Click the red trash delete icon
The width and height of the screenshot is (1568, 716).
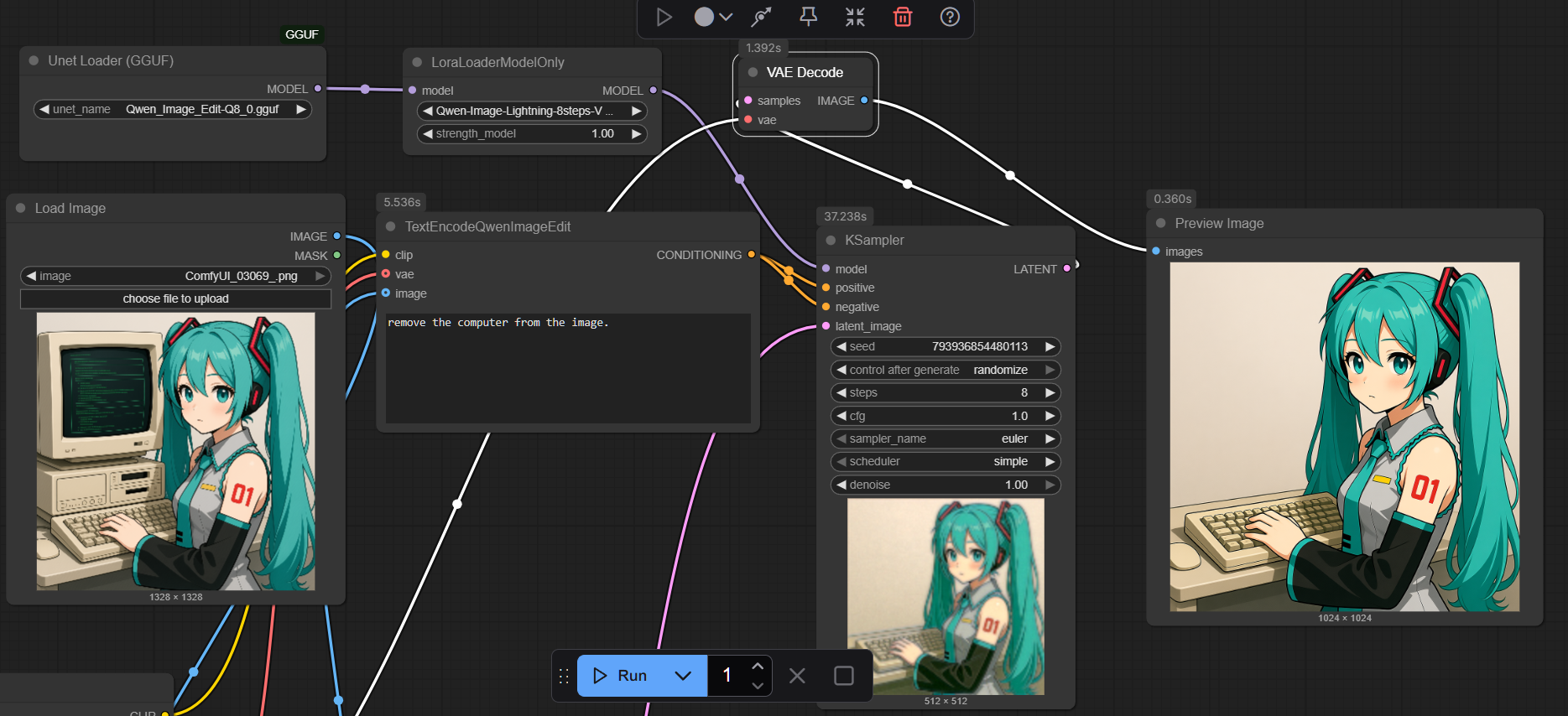(903, 17)
